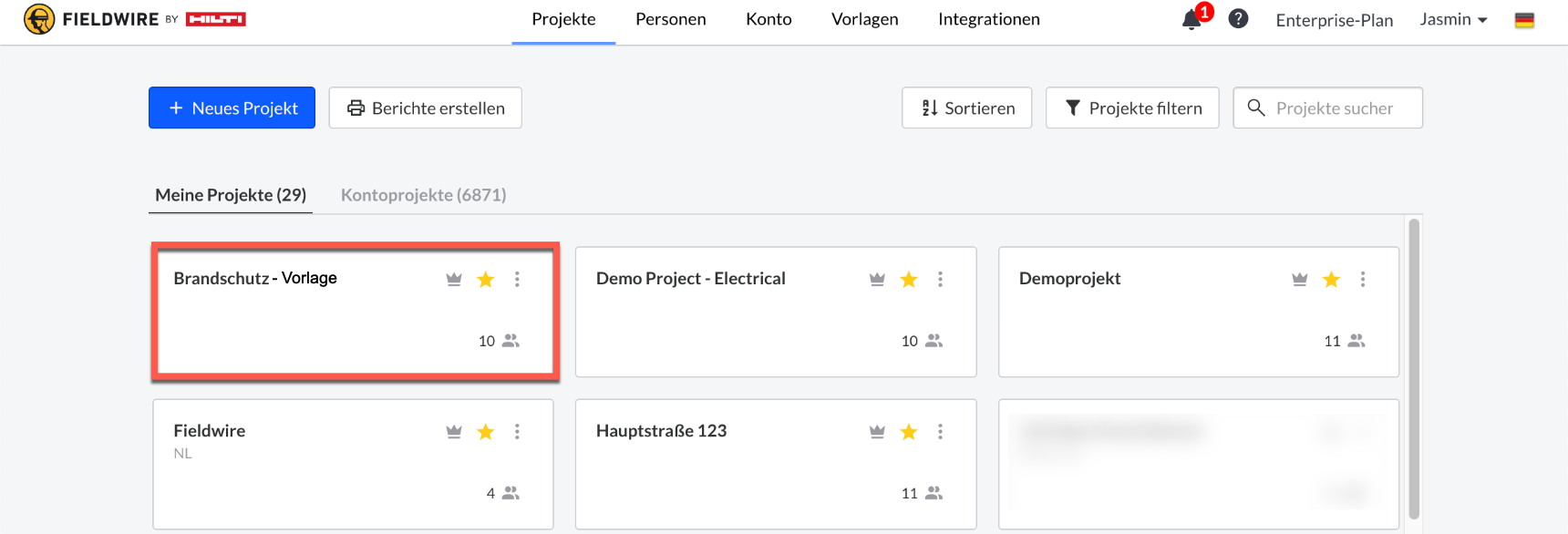
Task: Open Jasmin user dropdown
Action: coord(1453,19)
